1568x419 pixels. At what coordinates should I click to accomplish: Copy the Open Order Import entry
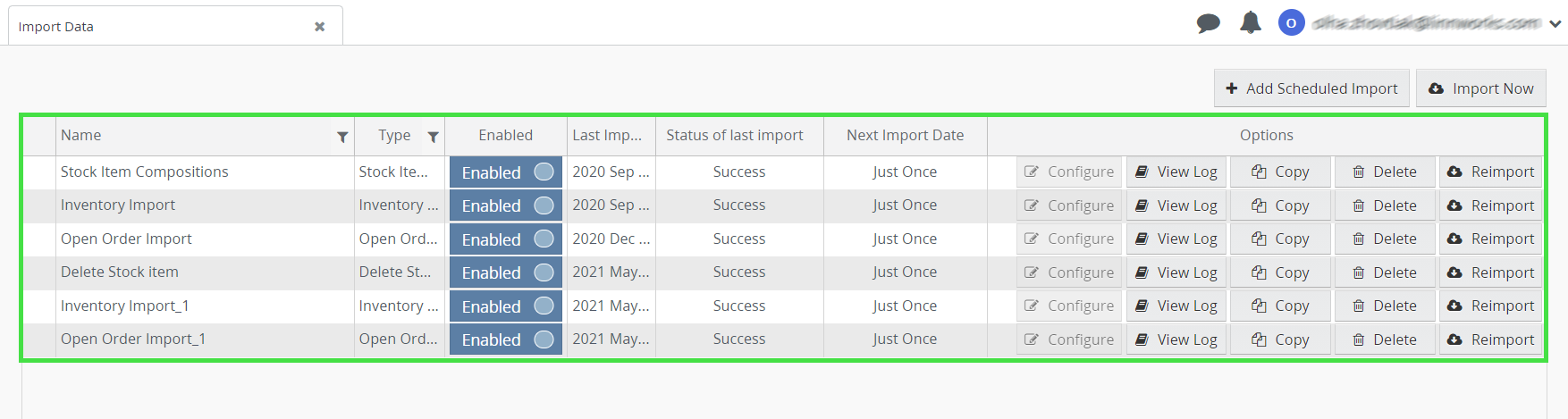point(1279,239)
